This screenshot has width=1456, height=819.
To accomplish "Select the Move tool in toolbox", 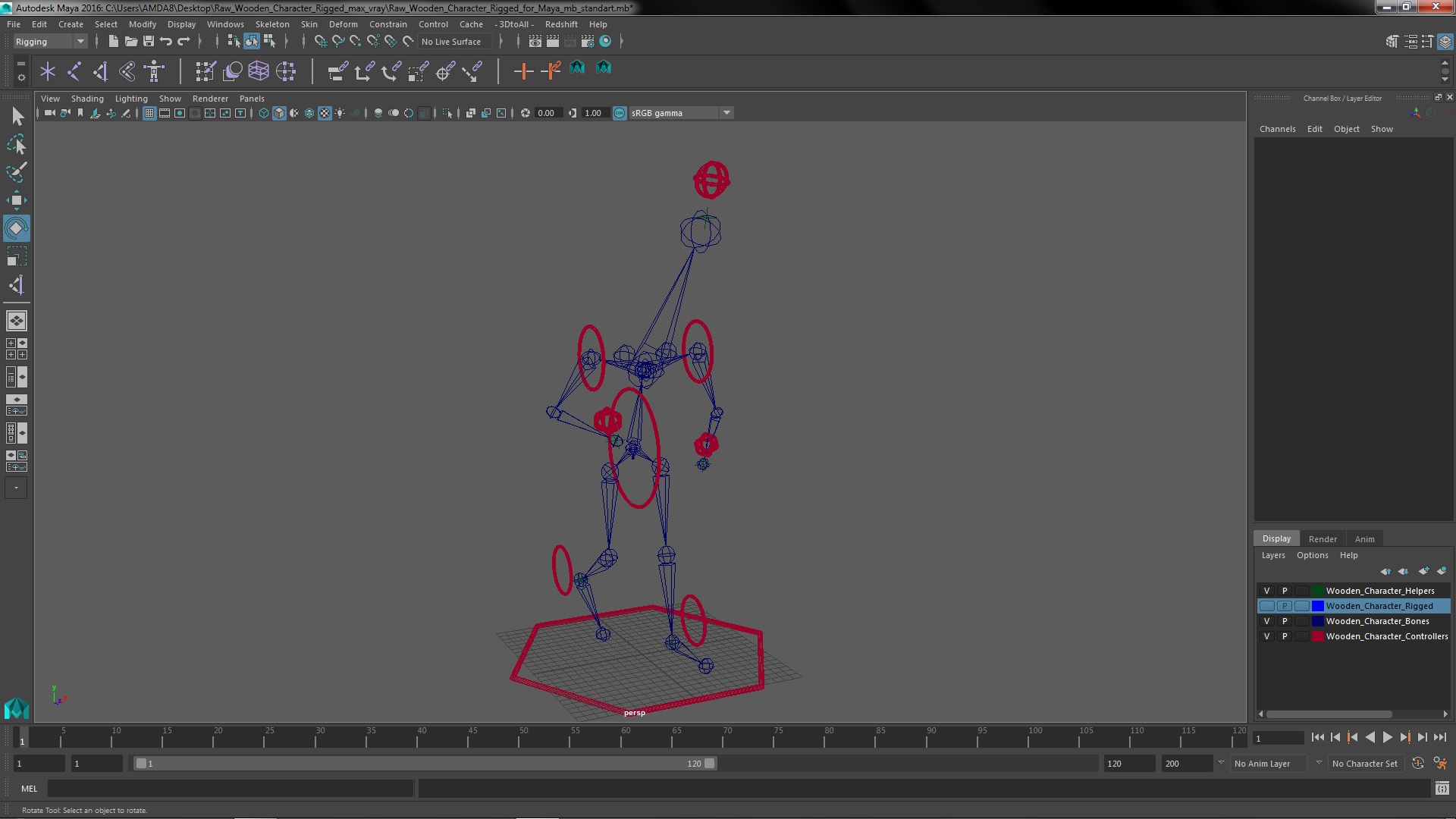I will [16, 200].
